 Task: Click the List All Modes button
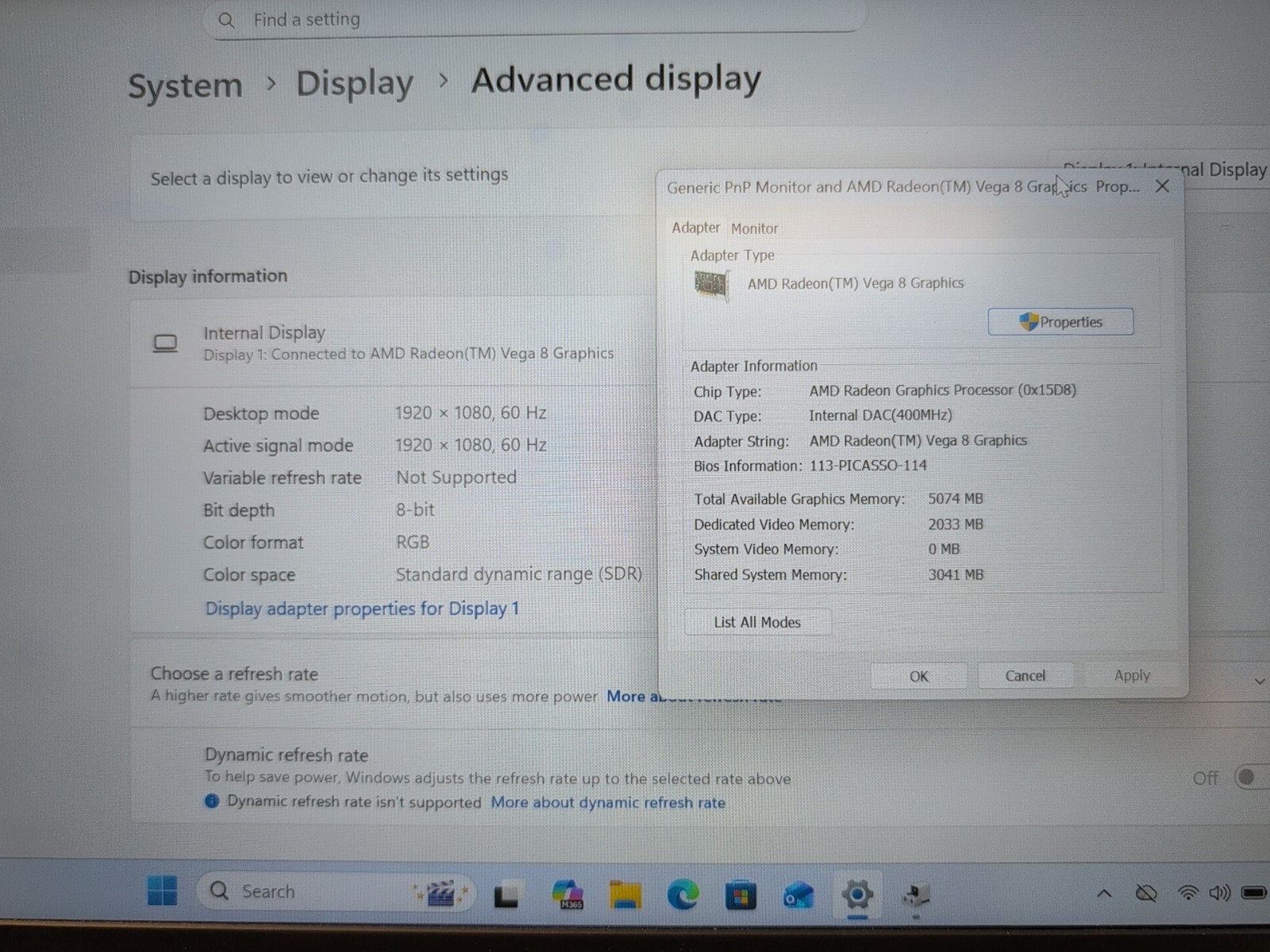click(x=757, y=622)
